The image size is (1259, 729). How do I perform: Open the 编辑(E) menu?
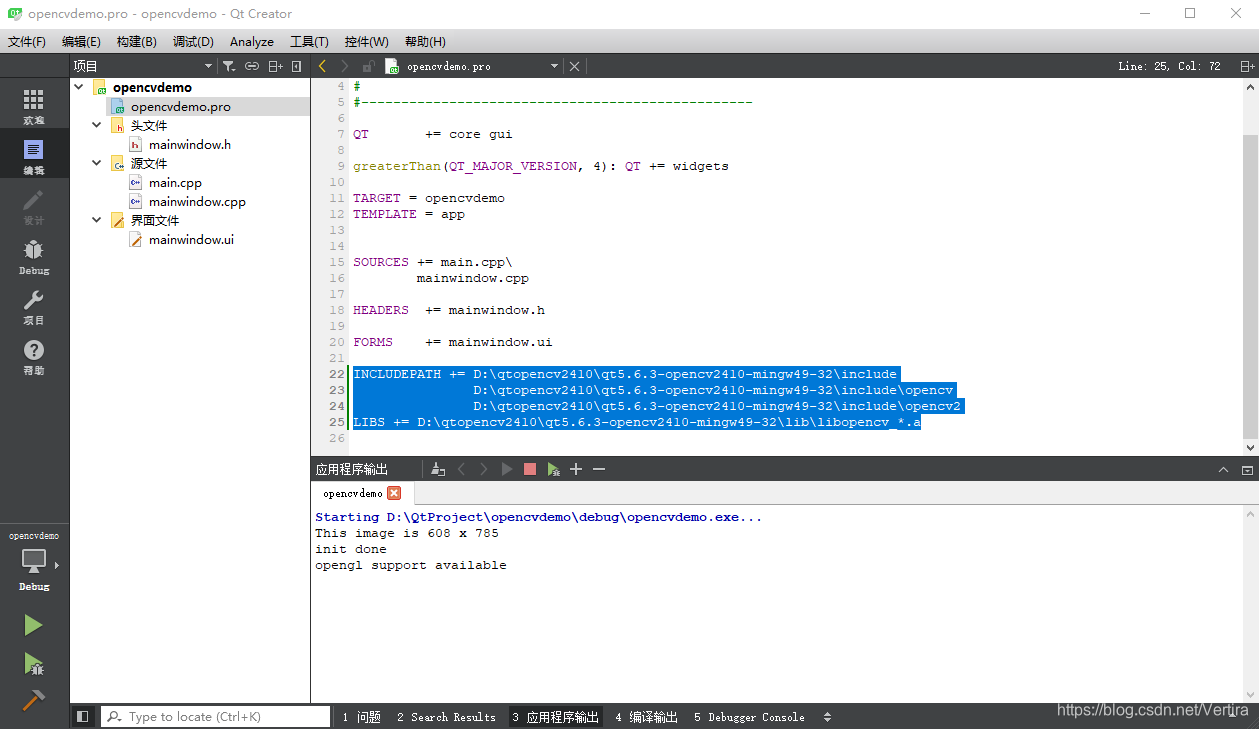[81, 41]
